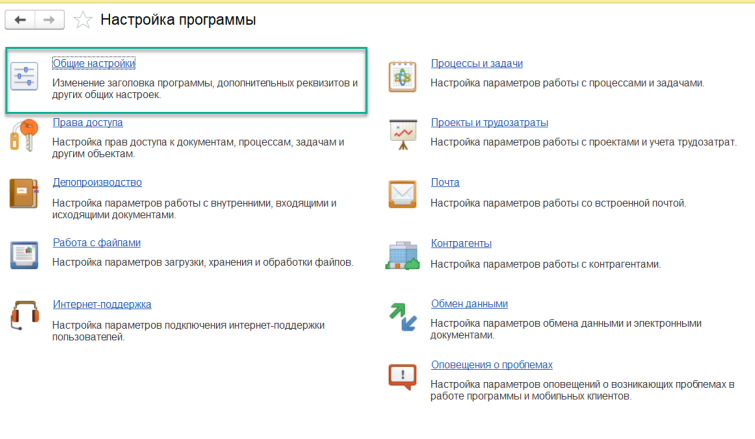Open the Общие настройки link
The height and width of the screenshot is (439, 755).
[93, 64]
